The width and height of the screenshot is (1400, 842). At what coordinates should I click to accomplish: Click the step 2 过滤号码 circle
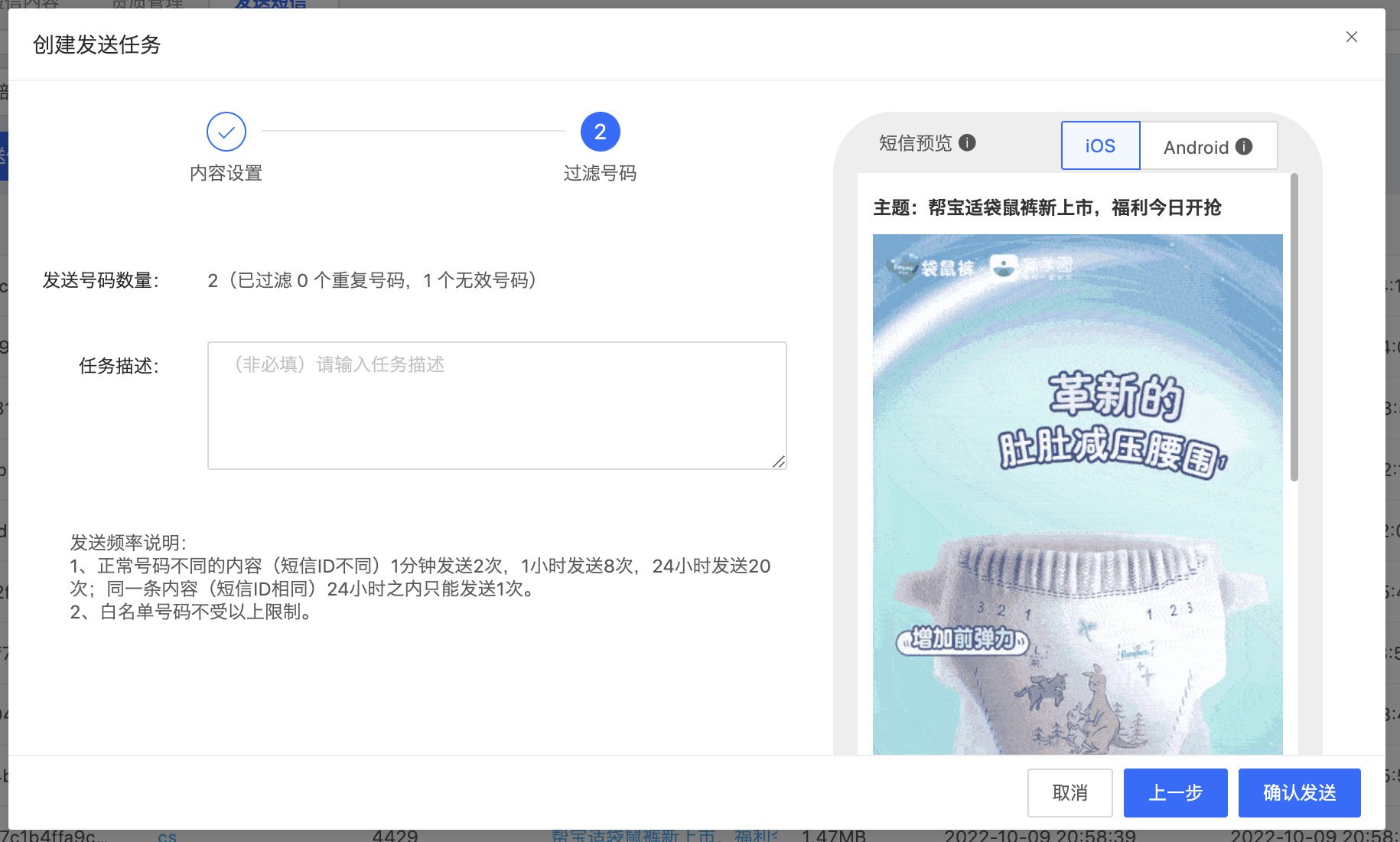pos(601,132)
